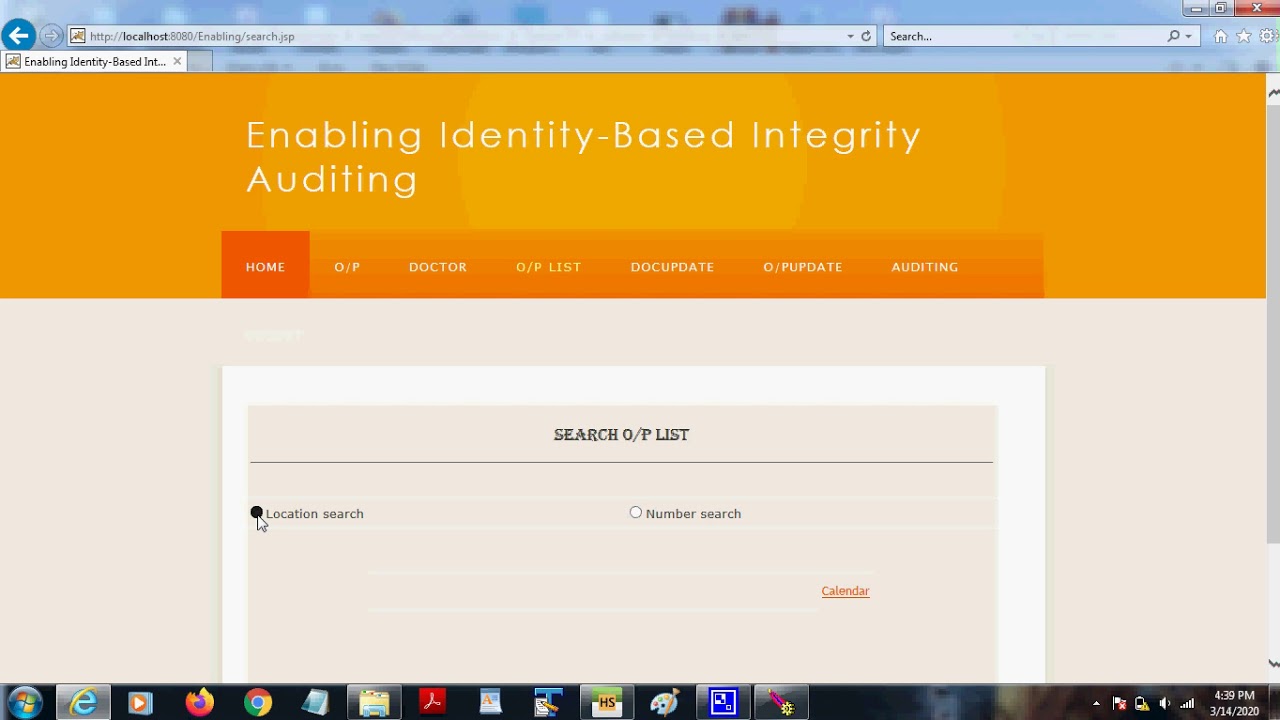Click the Calendar link
This screenshot has width=1280, height=720.
coord(845,591)
